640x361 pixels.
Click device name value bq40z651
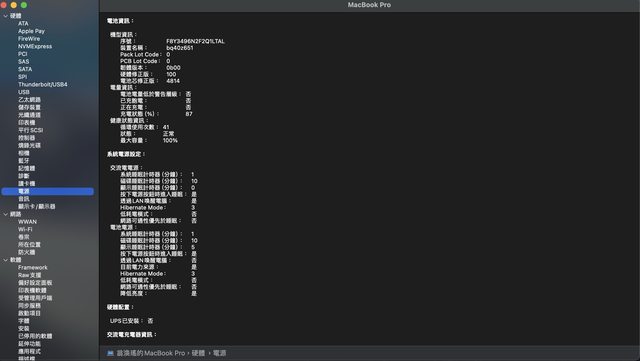[x=180, y=48]
